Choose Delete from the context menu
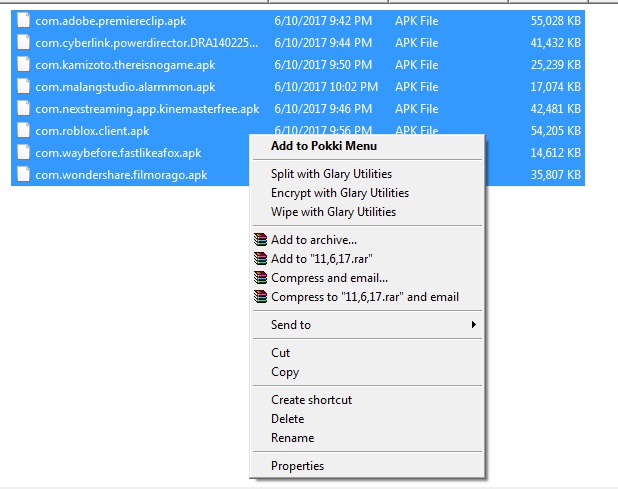Viewport: 618px width, 489px height. [287, 418]
